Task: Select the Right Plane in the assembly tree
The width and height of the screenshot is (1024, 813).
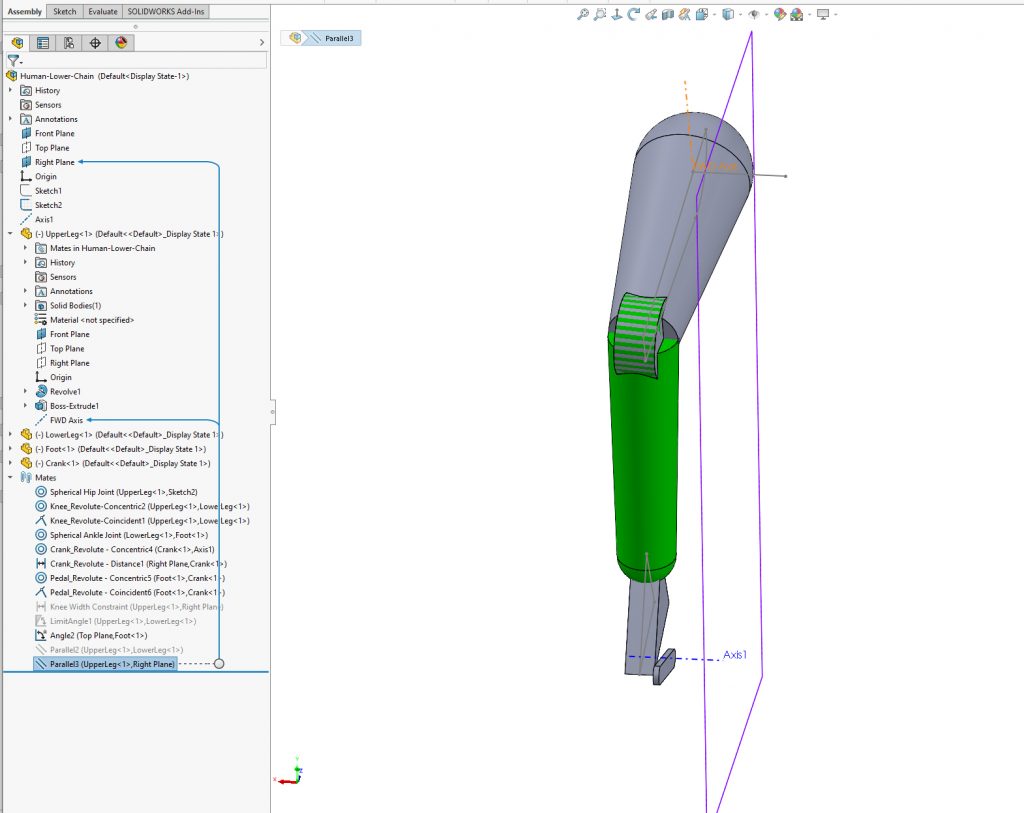Action: click(x=54, y=162)
